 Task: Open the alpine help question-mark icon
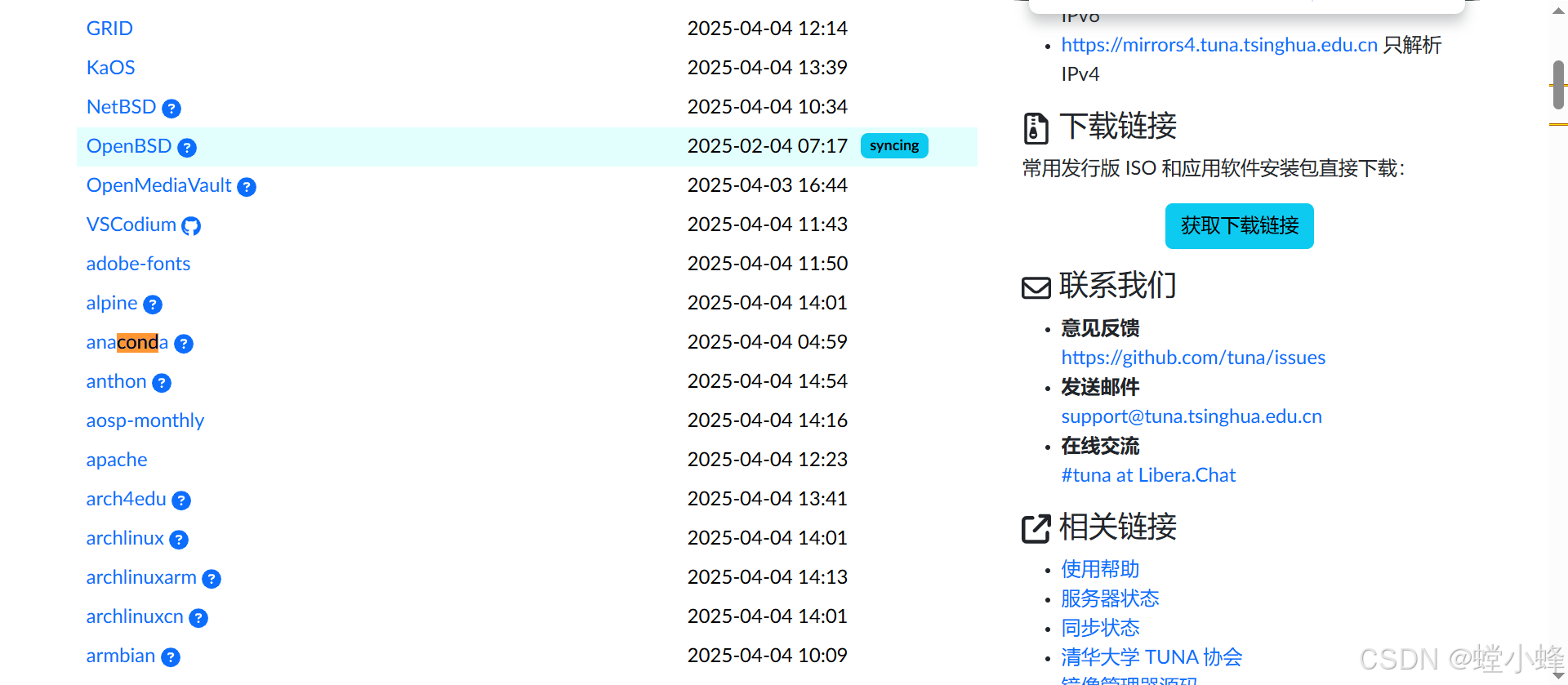click(x=153, y=304)
